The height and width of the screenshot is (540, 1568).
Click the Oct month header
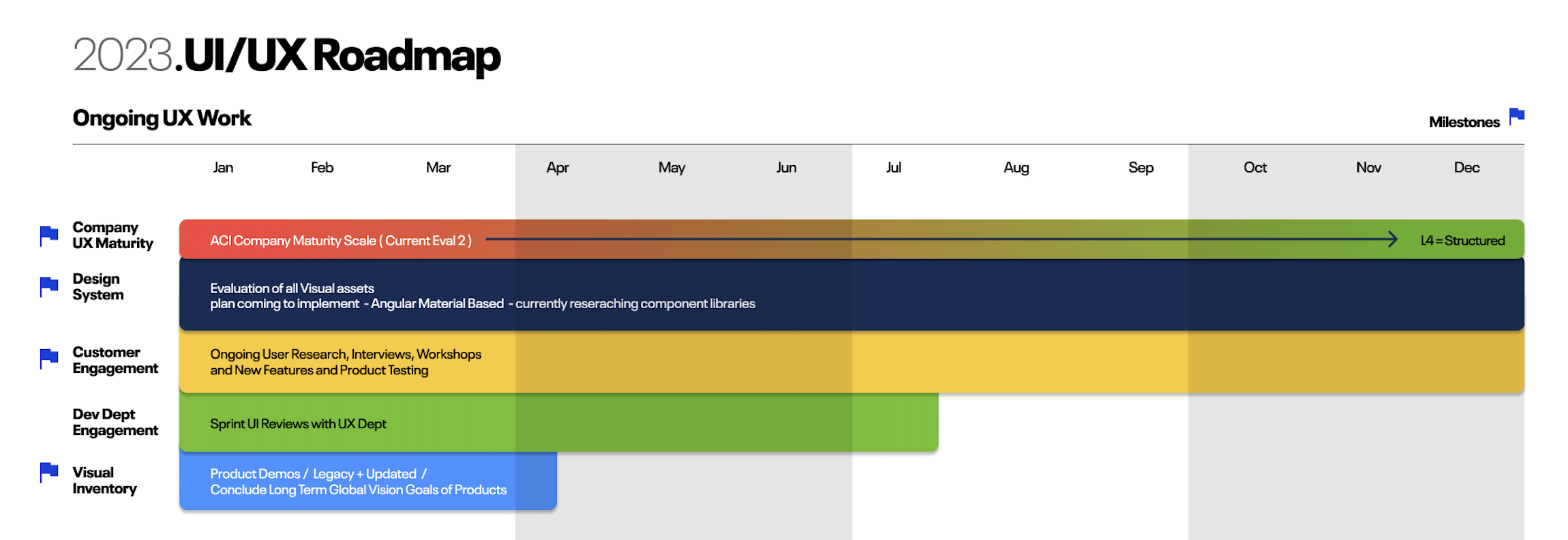(1255, 168)
